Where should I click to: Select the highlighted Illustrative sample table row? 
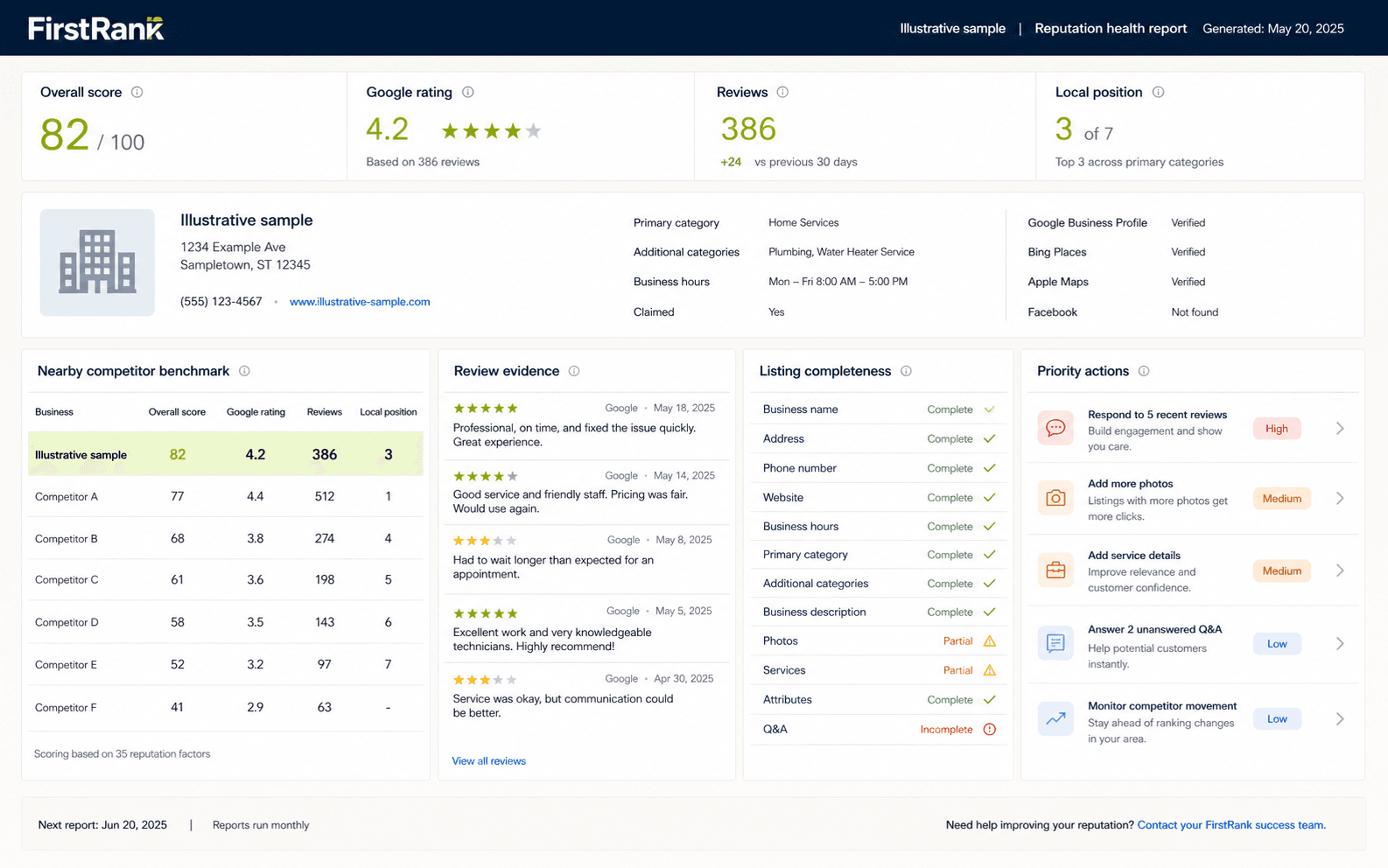[x=226, y=454]
